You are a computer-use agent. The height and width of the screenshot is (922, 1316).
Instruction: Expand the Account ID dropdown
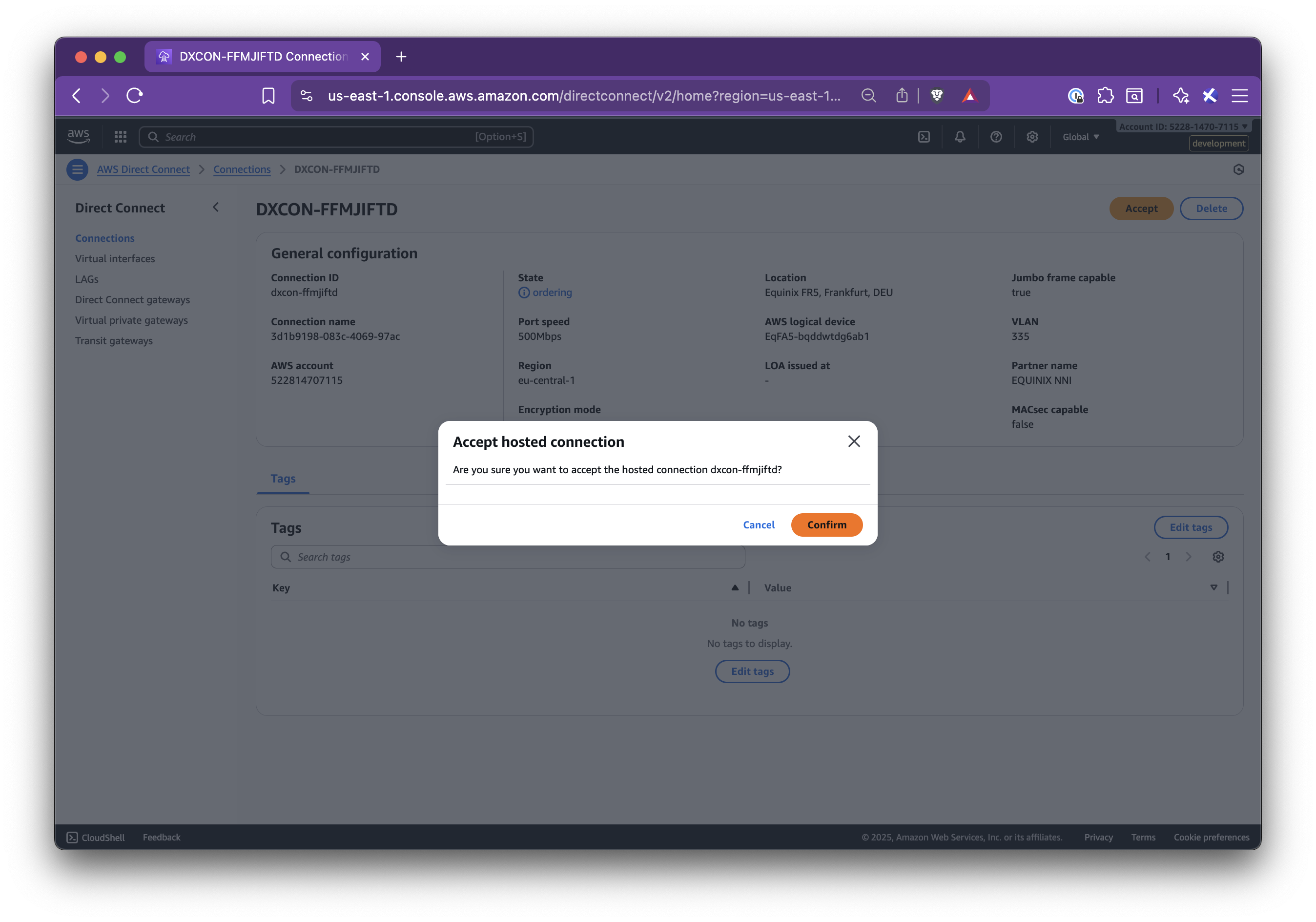(x=1182, y=126)
